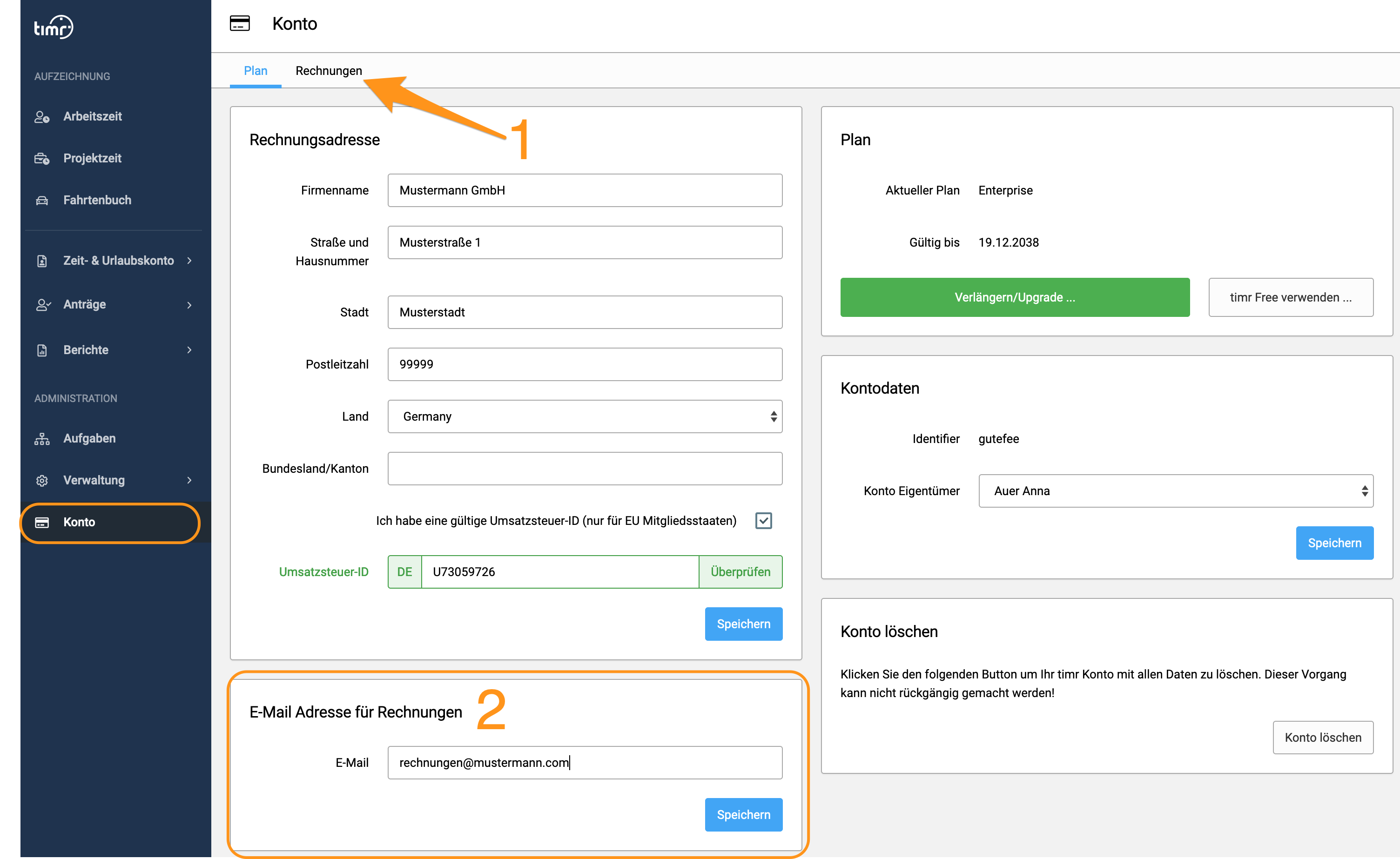The width and height of the screenshot is (1400, 859).
Task: Click the Straße und Hausnummer field
Action: pyautogui.click(x=585, y=242)
